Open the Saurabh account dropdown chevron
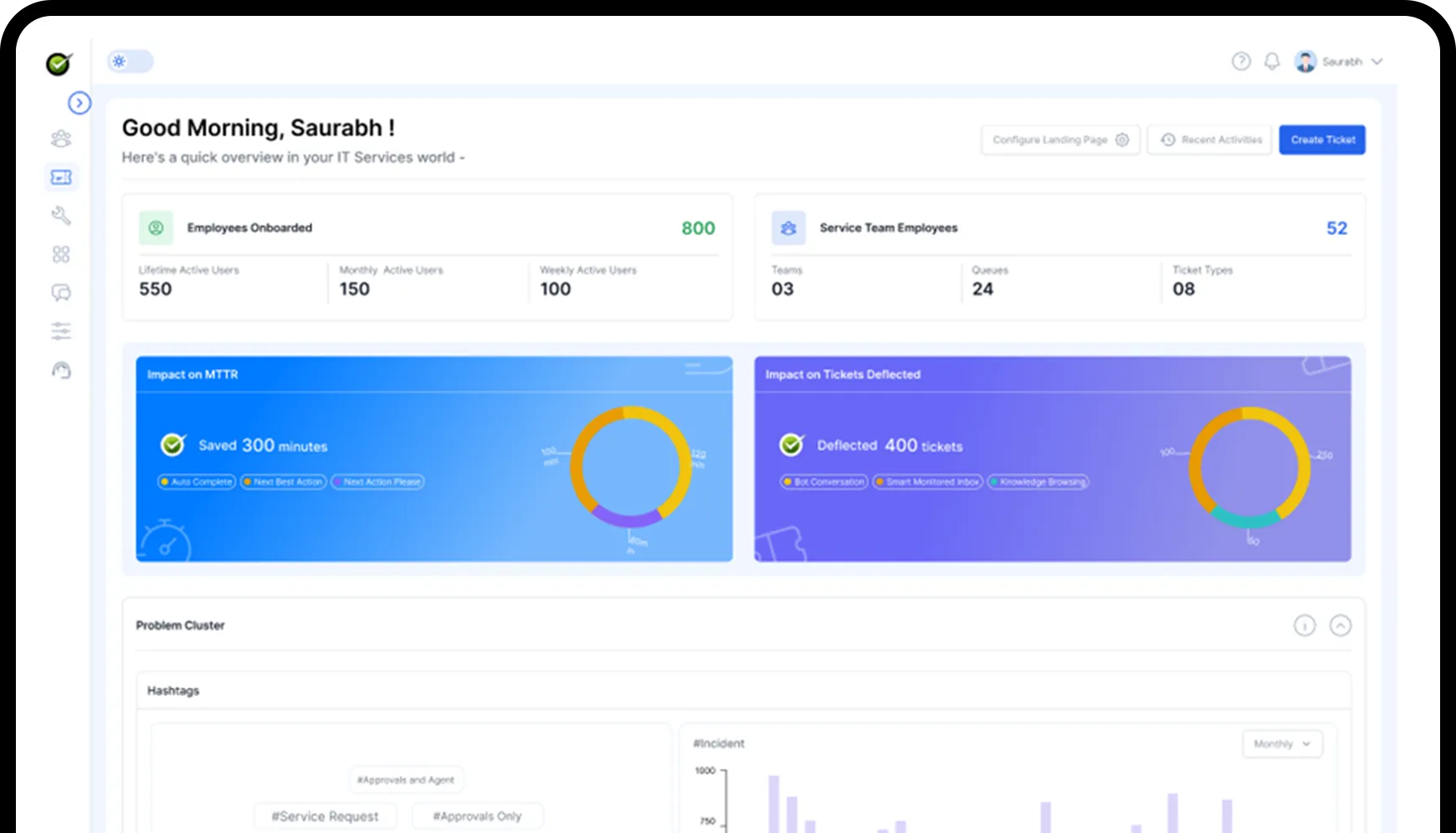 [x=1377, y=61]
